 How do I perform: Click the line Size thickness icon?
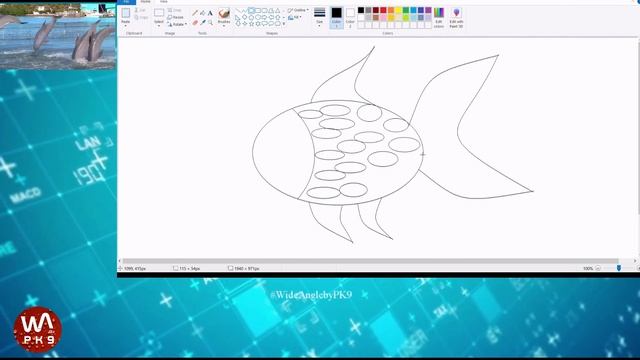click(320, 13)
